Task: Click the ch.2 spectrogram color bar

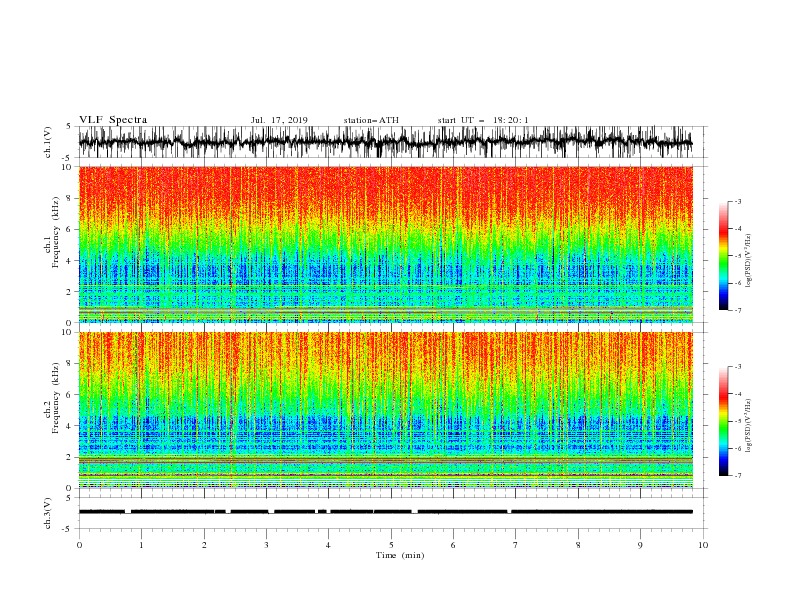Action: [x=723, y=421]
